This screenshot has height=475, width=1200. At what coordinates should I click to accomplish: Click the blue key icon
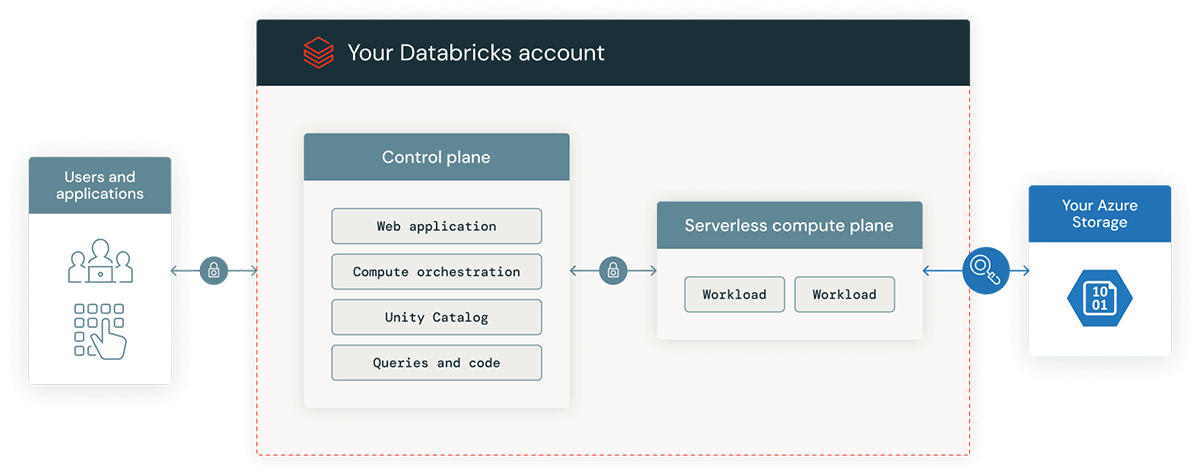[x=985, y=270]
